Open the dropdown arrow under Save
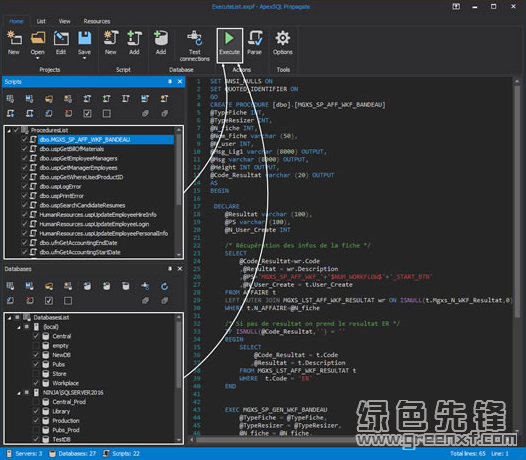 pyautogui.click(x=85, y=58)
